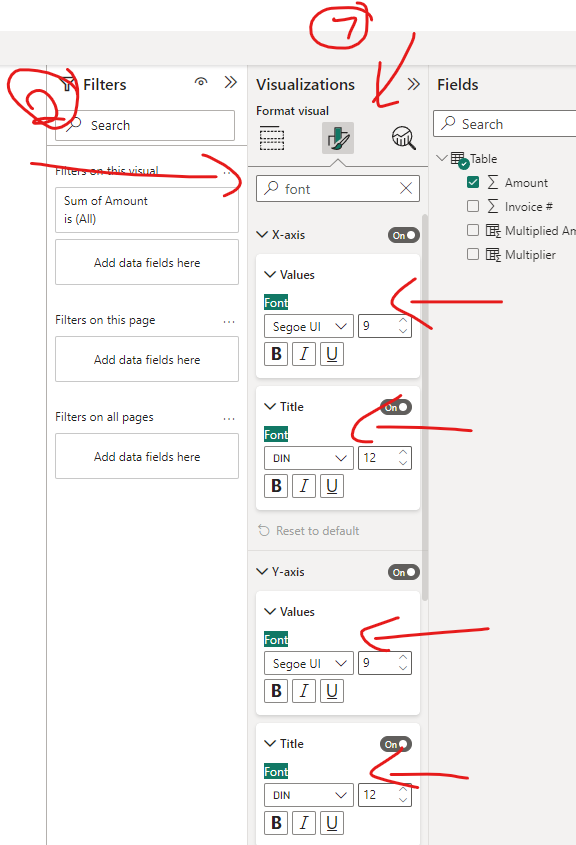Turn off the Y-axis Title toggle

[x=395, y=744]
